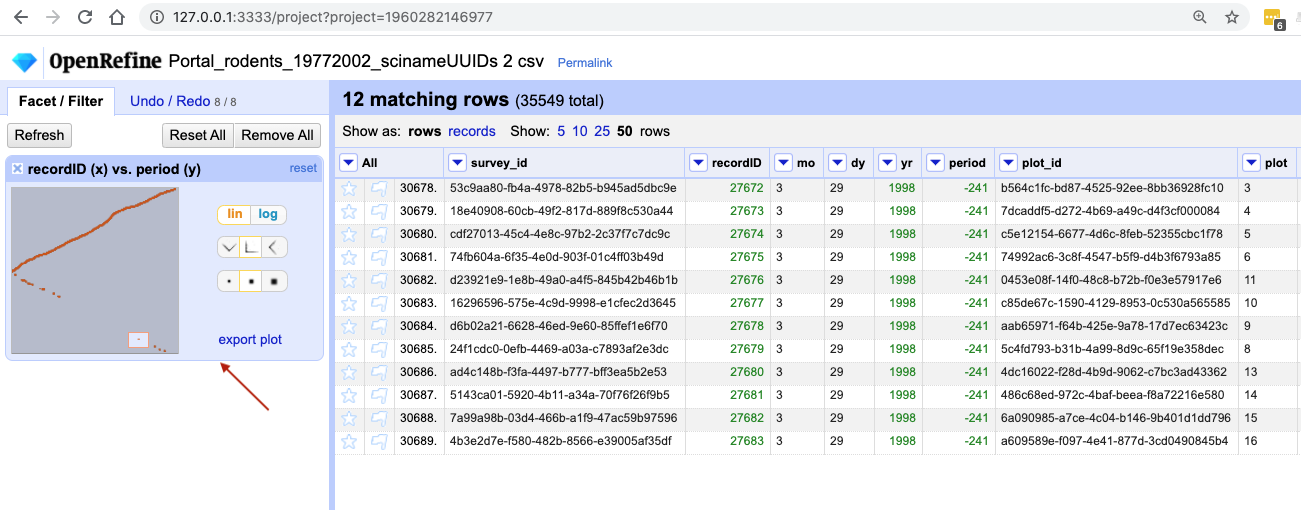Select the large dot size icon
Screen dimensions: 1301x510
tap(274, 281)
